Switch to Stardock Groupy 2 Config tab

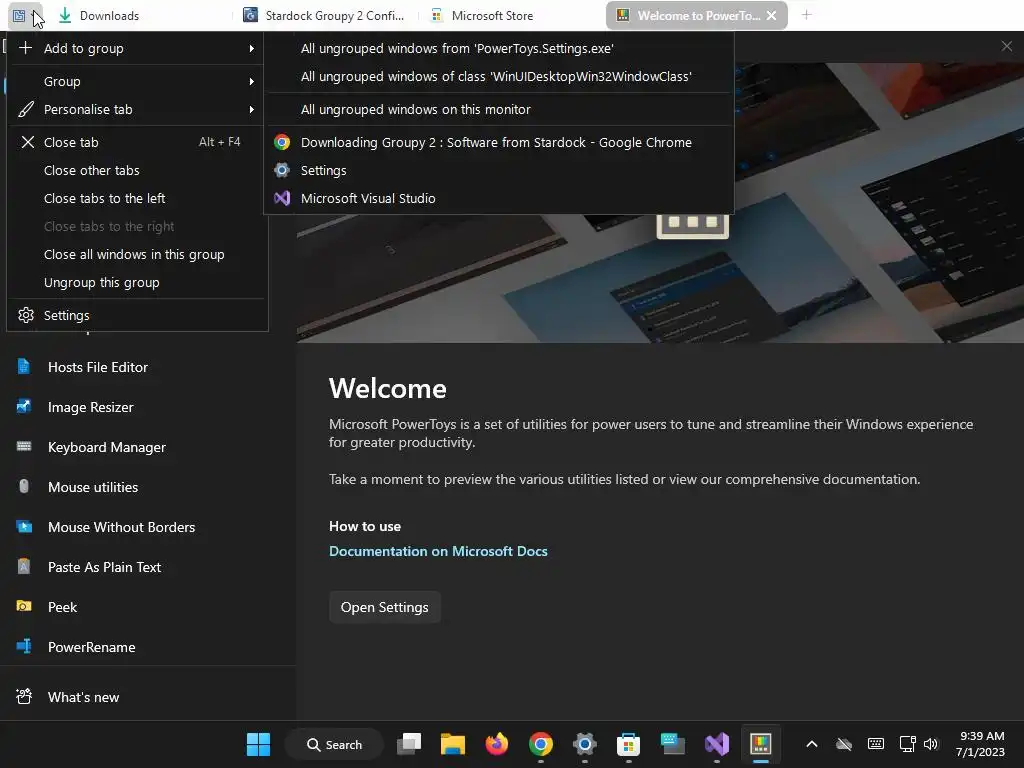coord(327,15)
